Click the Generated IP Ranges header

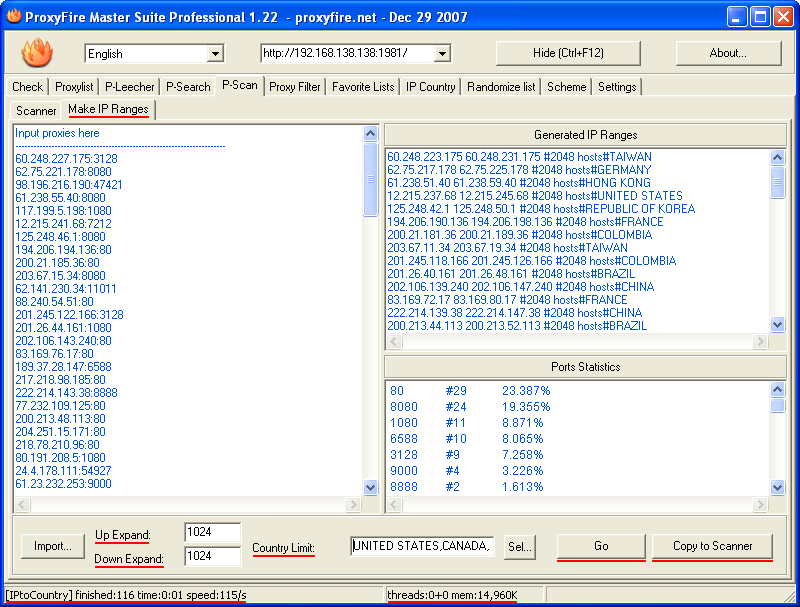point(585,135)
